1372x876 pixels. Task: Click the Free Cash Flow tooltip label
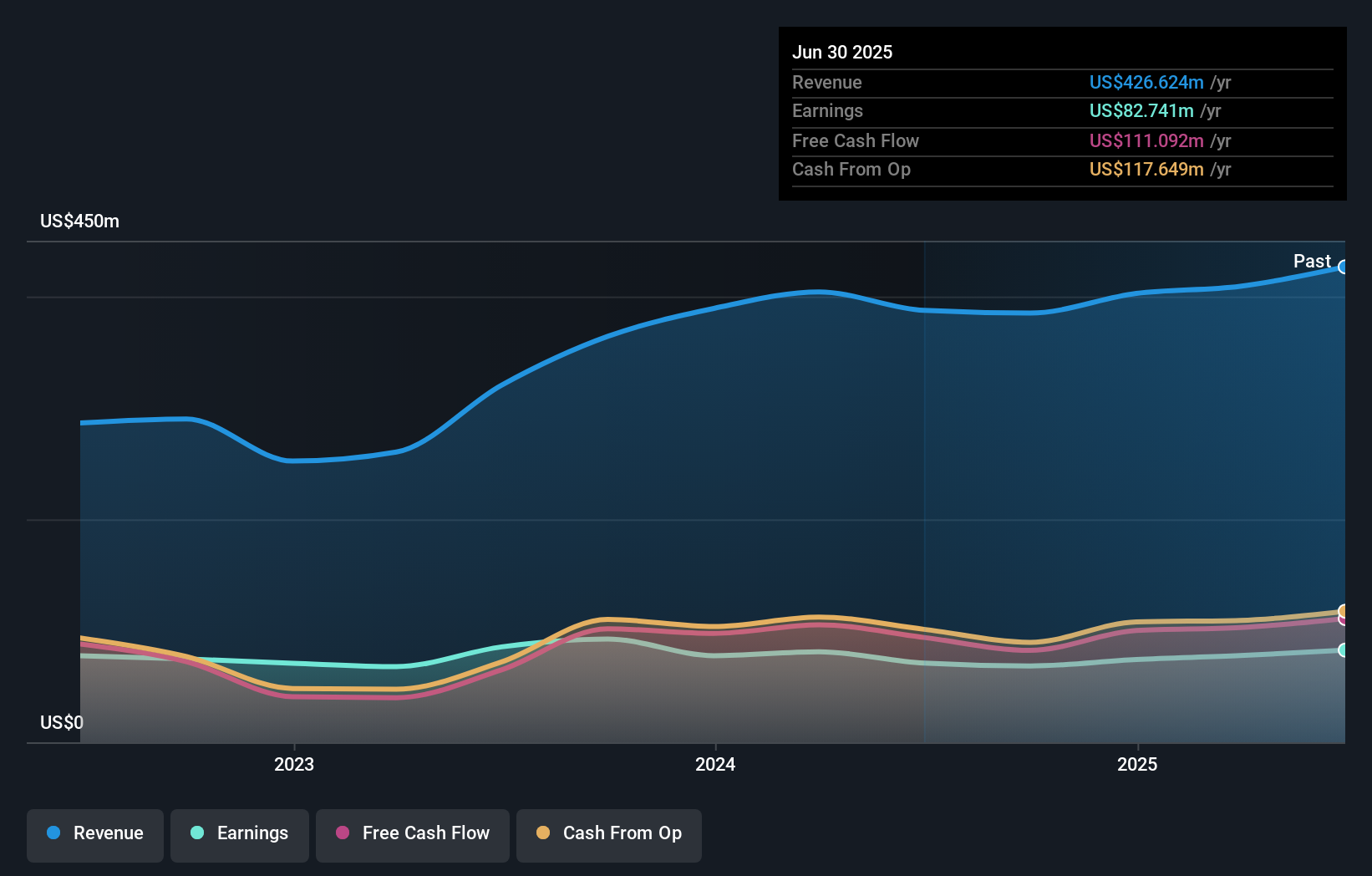tap(856, 140)
